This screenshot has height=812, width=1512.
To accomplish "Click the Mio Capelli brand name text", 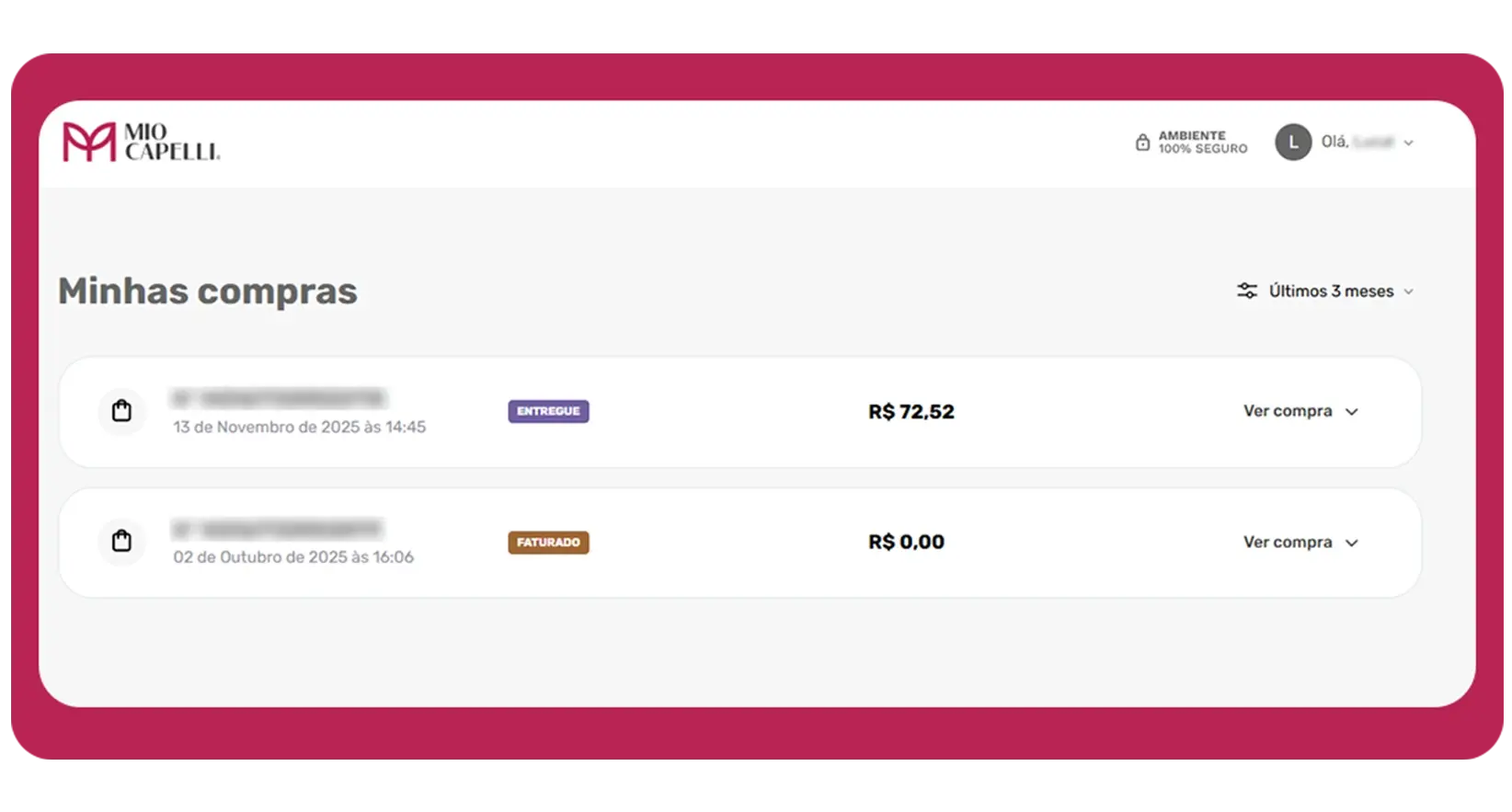I will (172, 143).
